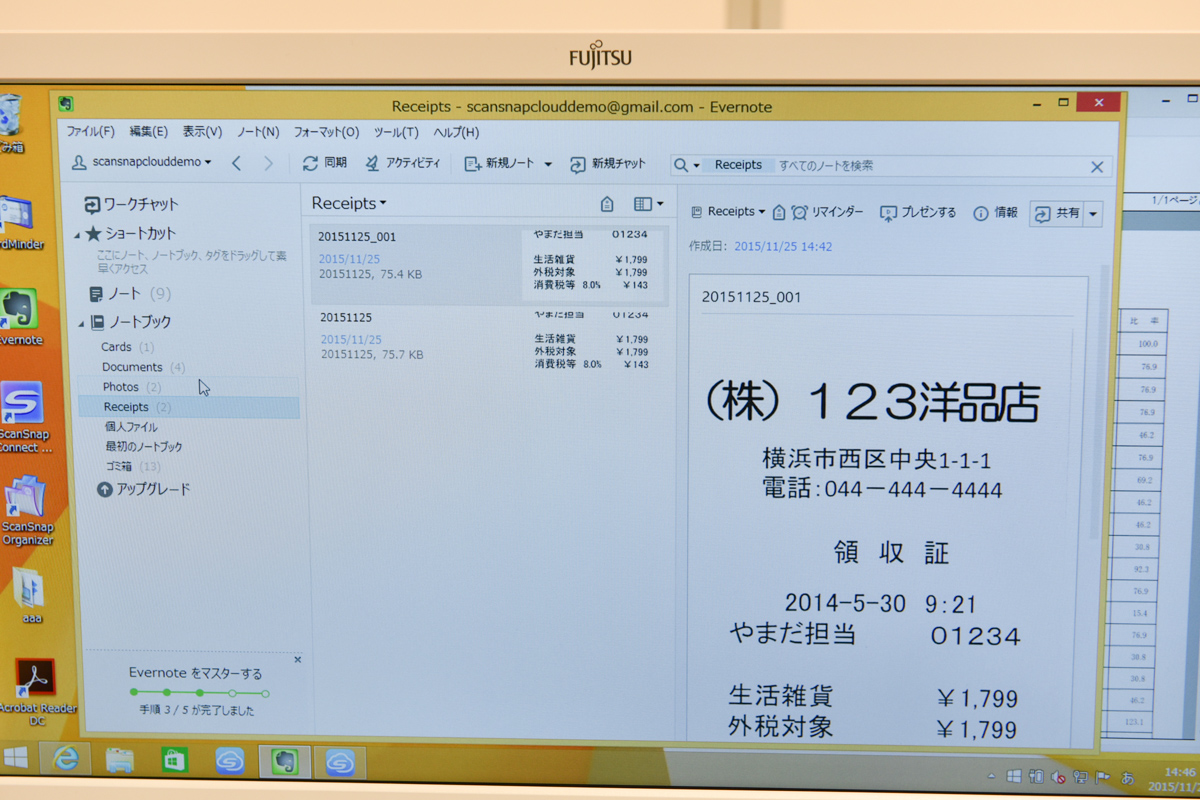Select the Receipts notebook in sidebar
1200x800 pixels.
(189, 407)
